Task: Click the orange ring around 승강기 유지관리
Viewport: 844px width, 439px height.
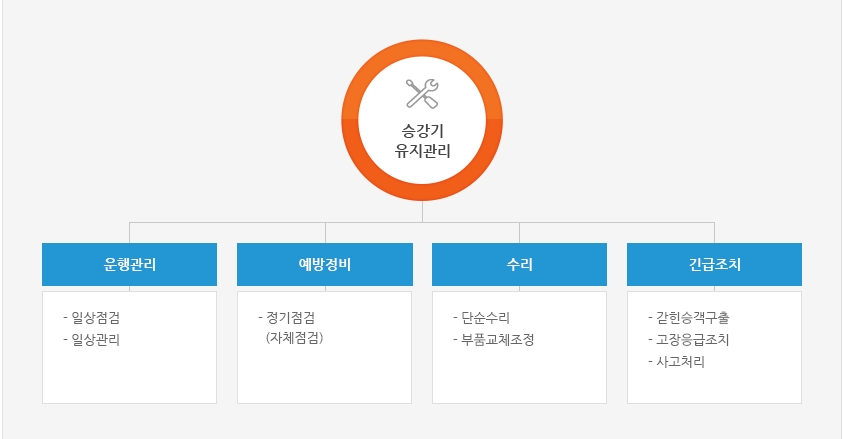Action: click(x=350, y=120)
